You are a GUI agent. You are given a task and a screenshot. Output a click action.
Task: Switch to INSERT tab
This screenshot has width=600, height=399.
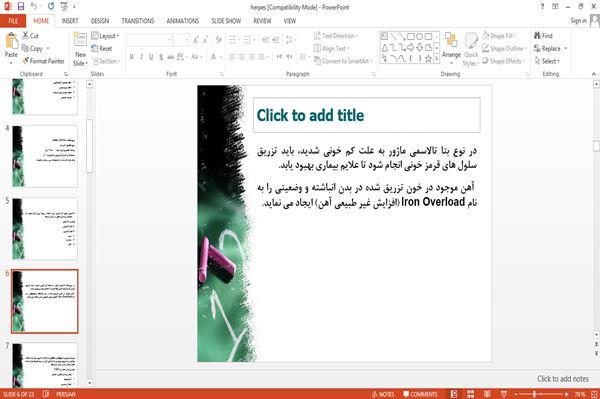coord(70,21)
